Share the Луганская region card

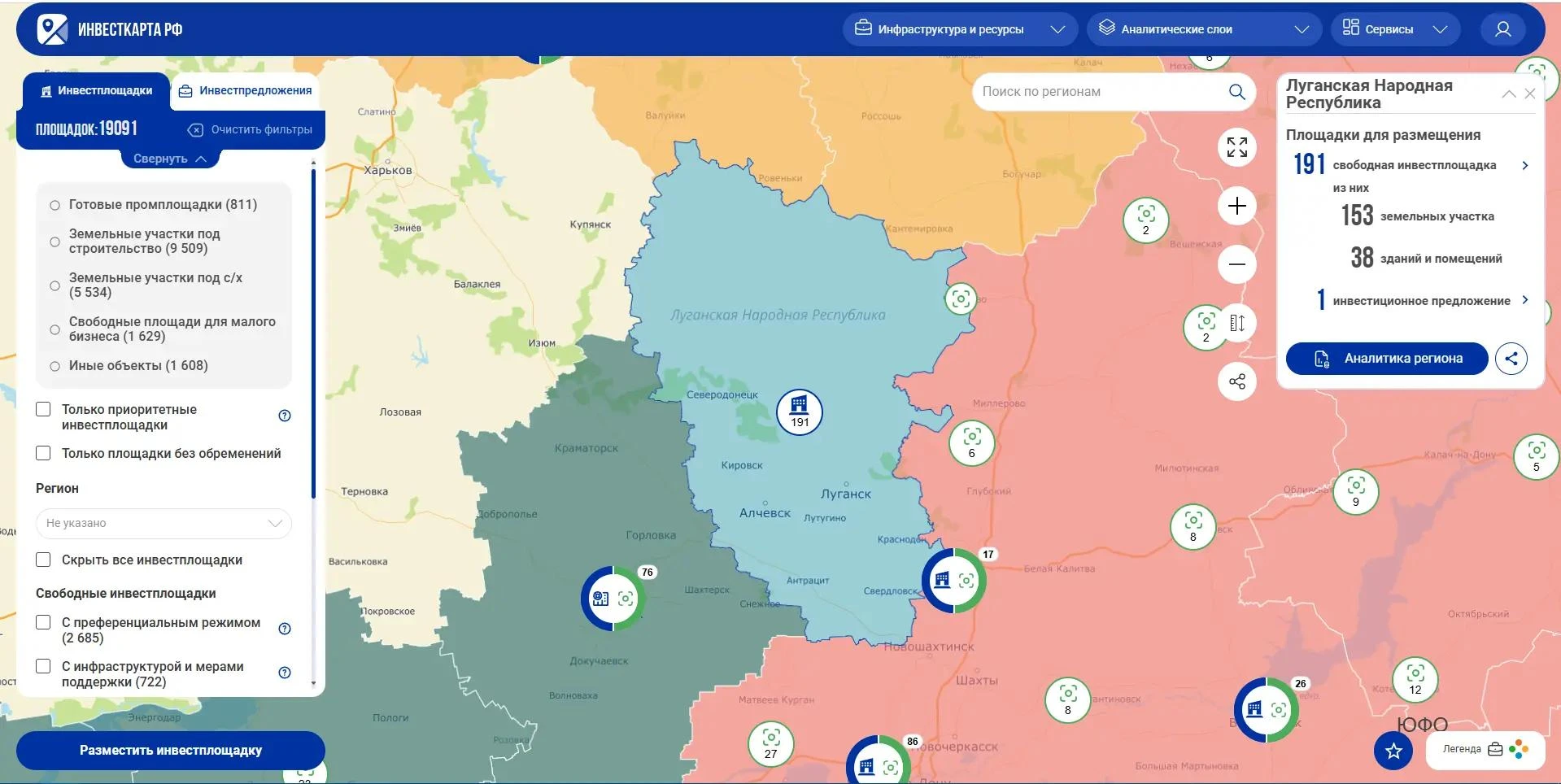click(1511, 359)
